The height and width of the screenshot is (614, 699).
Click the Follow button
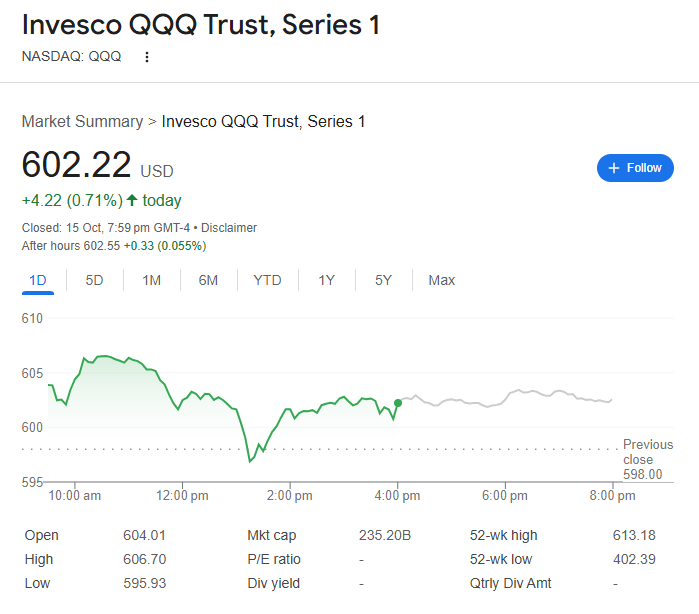pos(635,168)
